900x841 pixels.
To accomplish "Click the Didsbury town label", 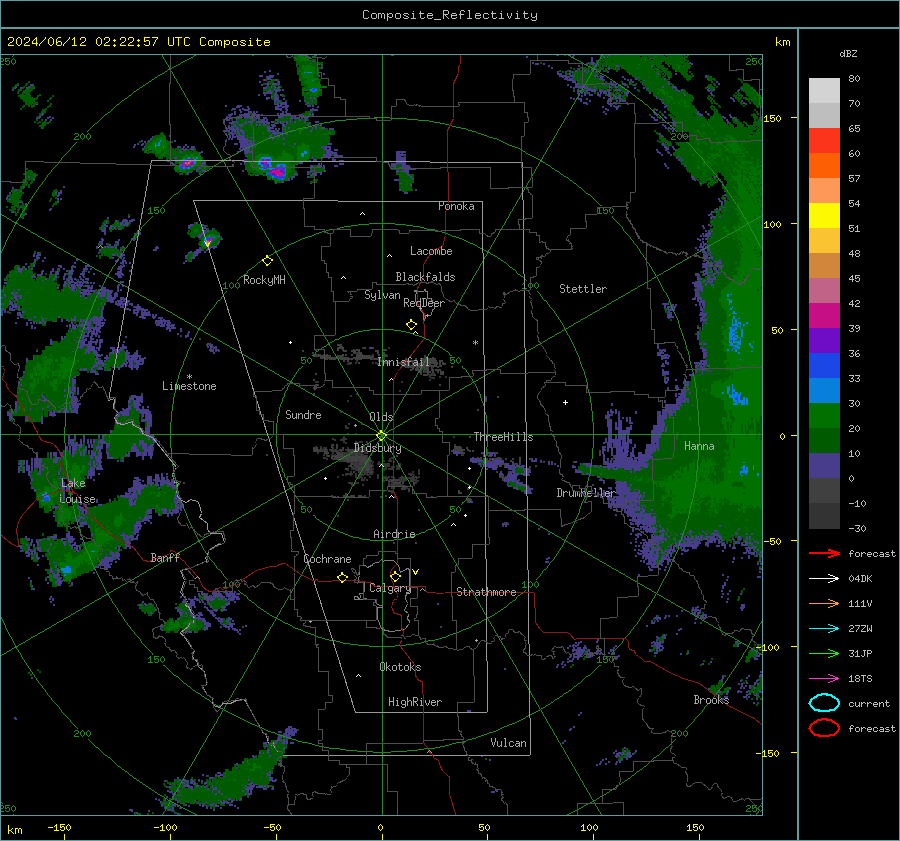I will point(377,448).
